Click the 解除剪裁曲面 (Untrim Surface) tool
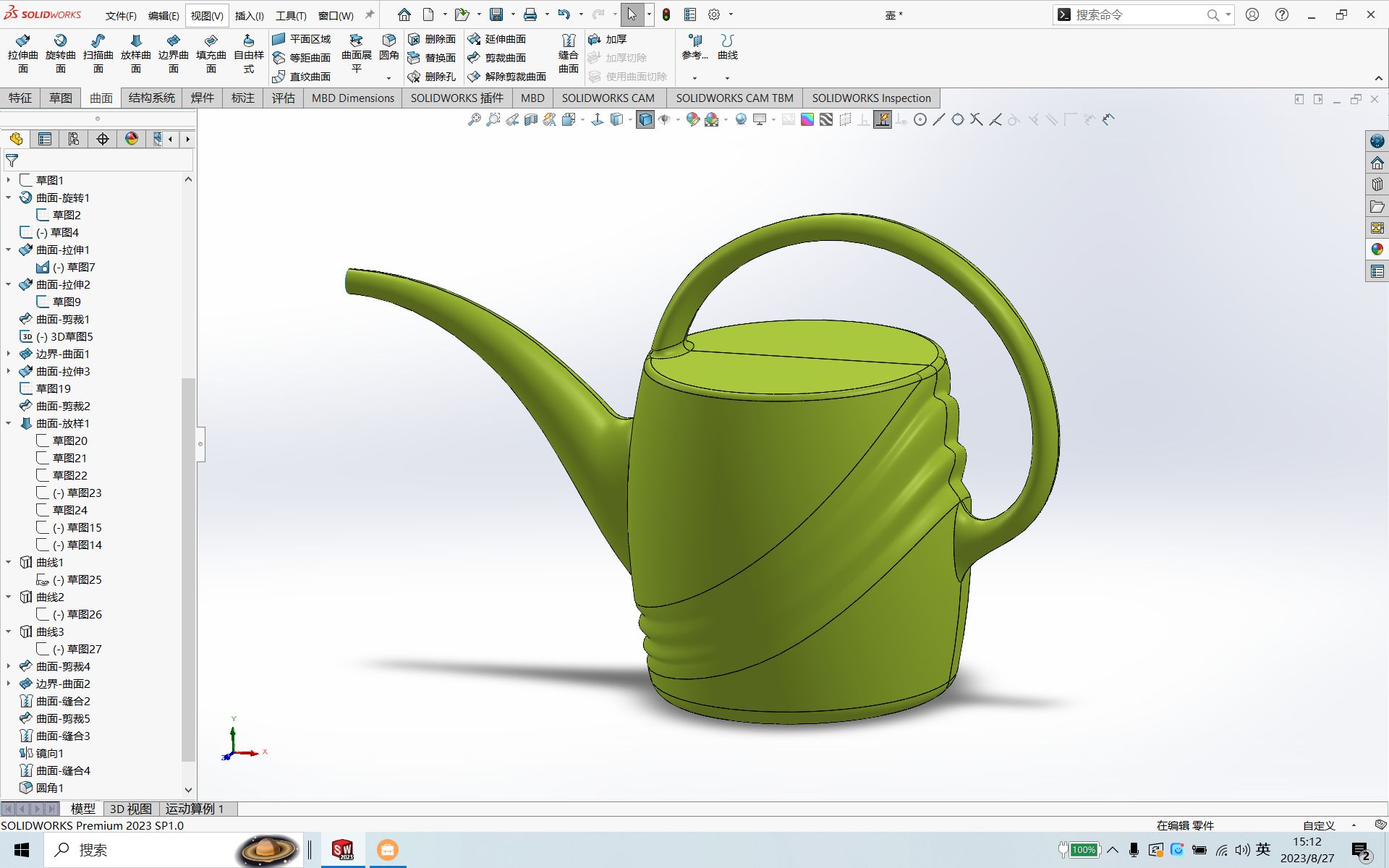Screen dimensions: 1389x868 pos(507,77)
